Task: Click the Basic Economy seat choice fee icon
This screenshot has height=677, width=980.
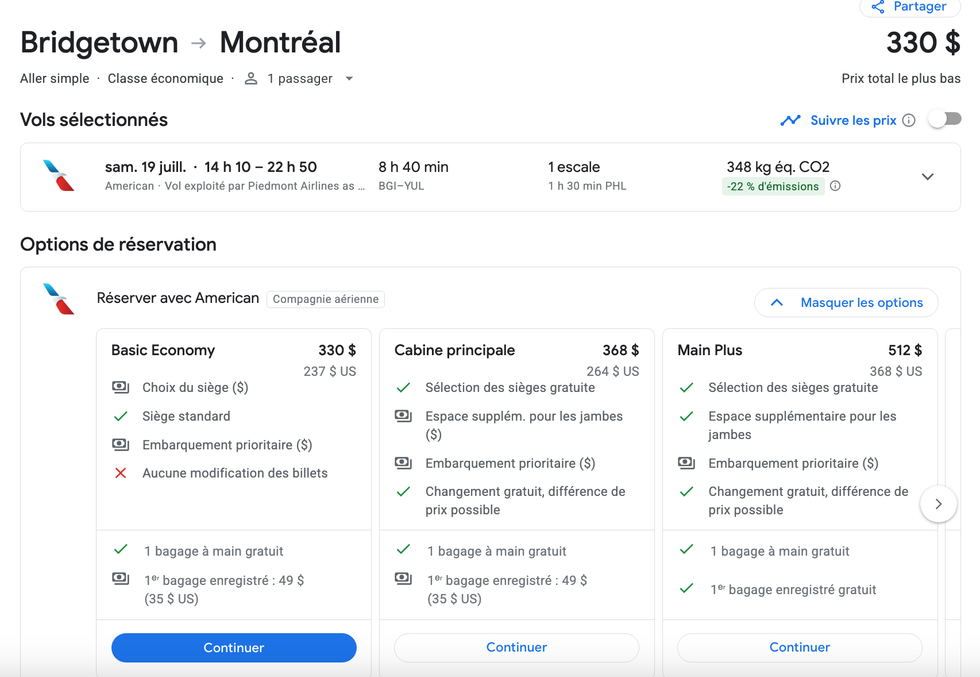Action: click(x=121, y=387)
